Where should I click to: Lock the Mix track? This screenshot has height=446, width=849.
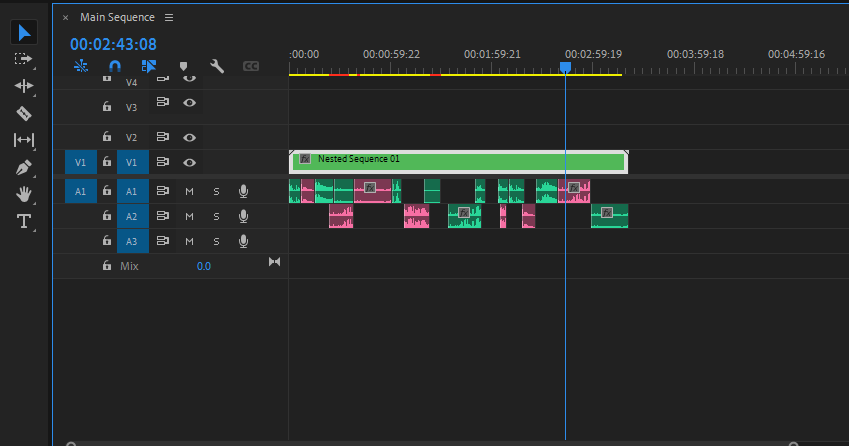pos(107,266)
